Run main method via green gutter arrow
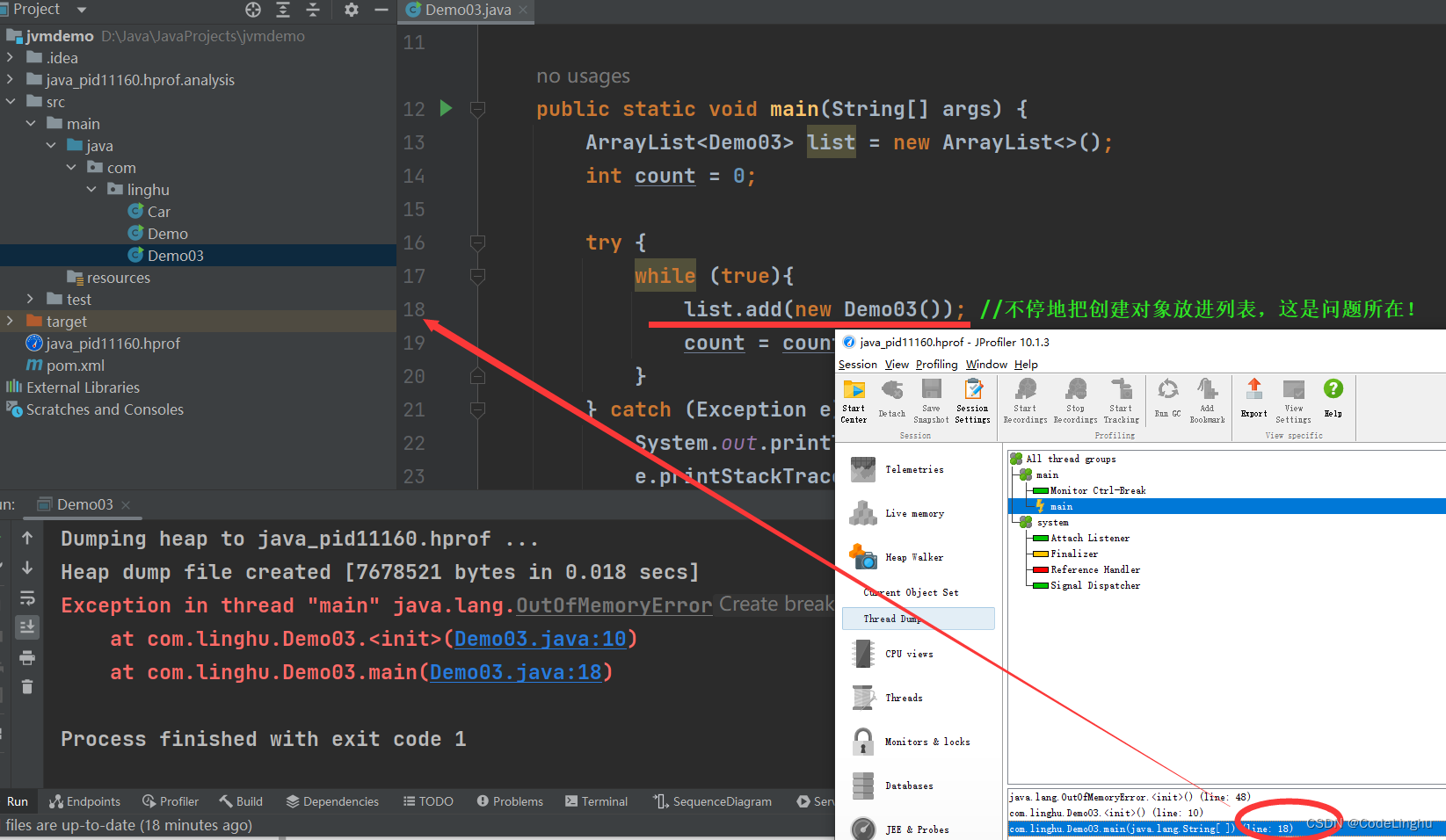The image size is (1446, 840). (446, 108)
